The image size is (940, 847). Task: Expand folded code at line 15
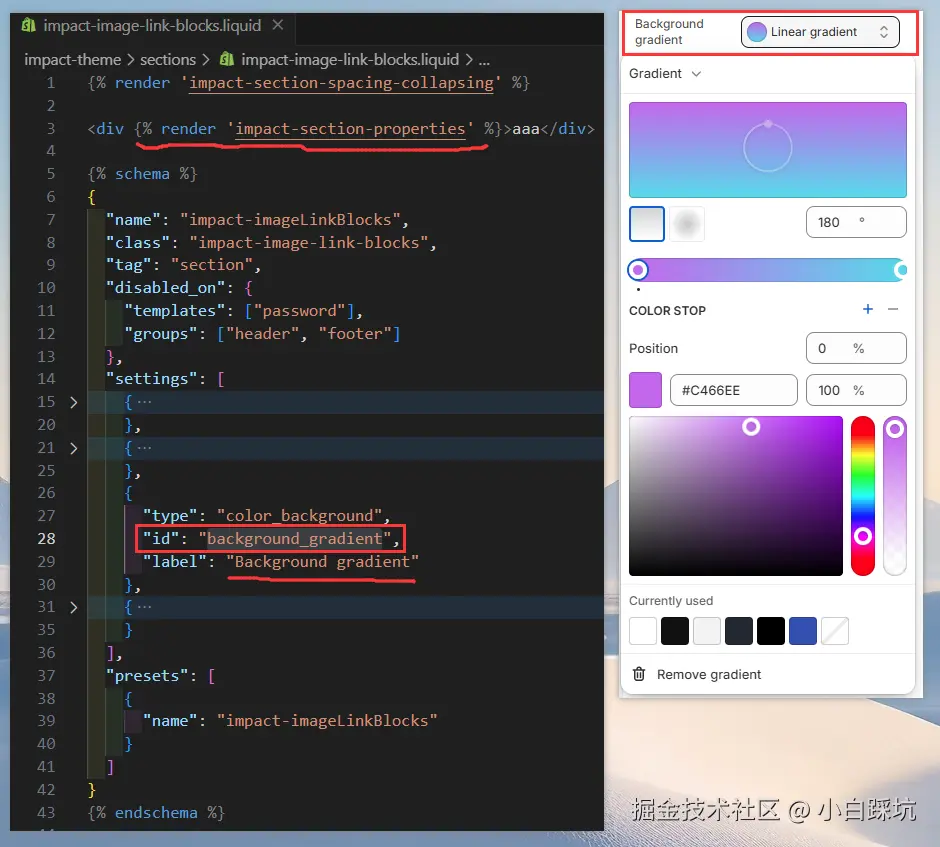(74, 402)
